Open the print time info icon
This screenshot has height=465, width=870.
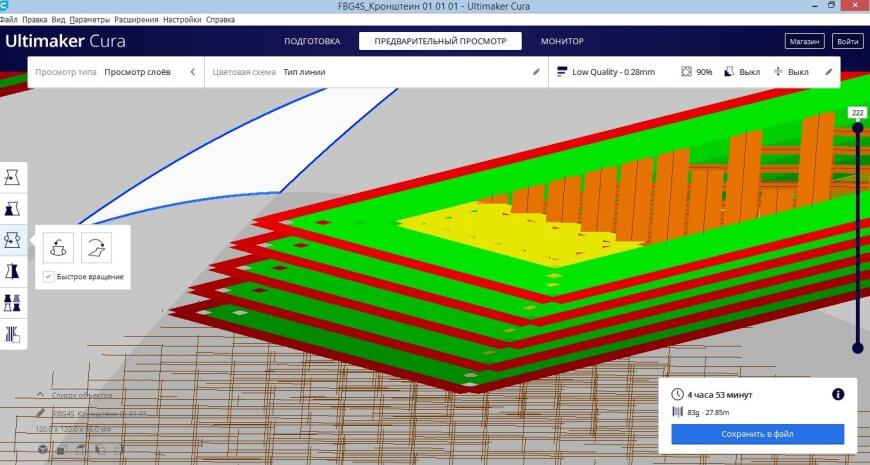click(838, 394)
